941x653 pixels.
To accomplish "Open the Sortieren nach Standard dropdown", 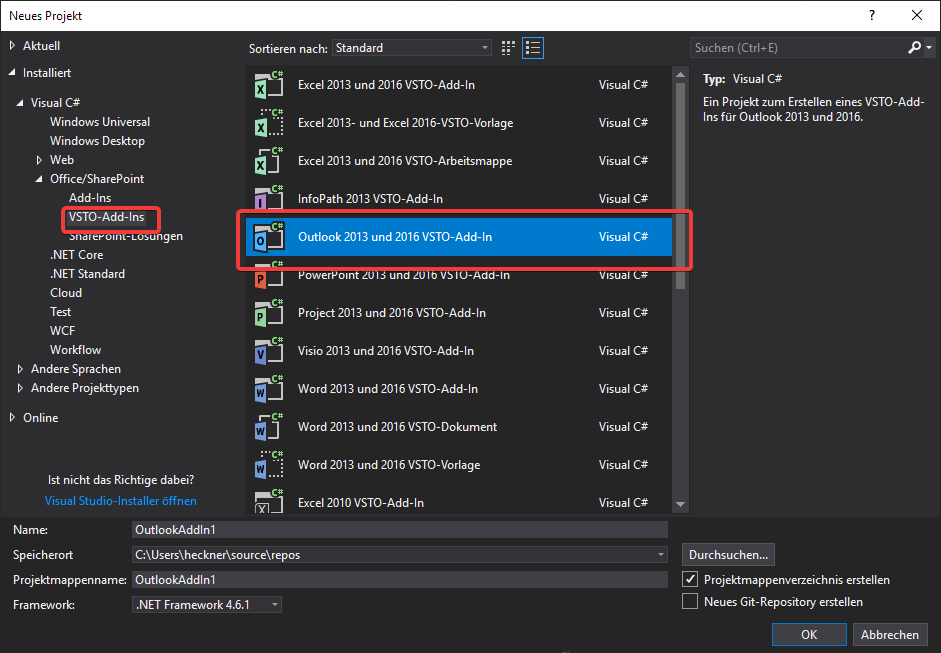I will coord(412,48).
